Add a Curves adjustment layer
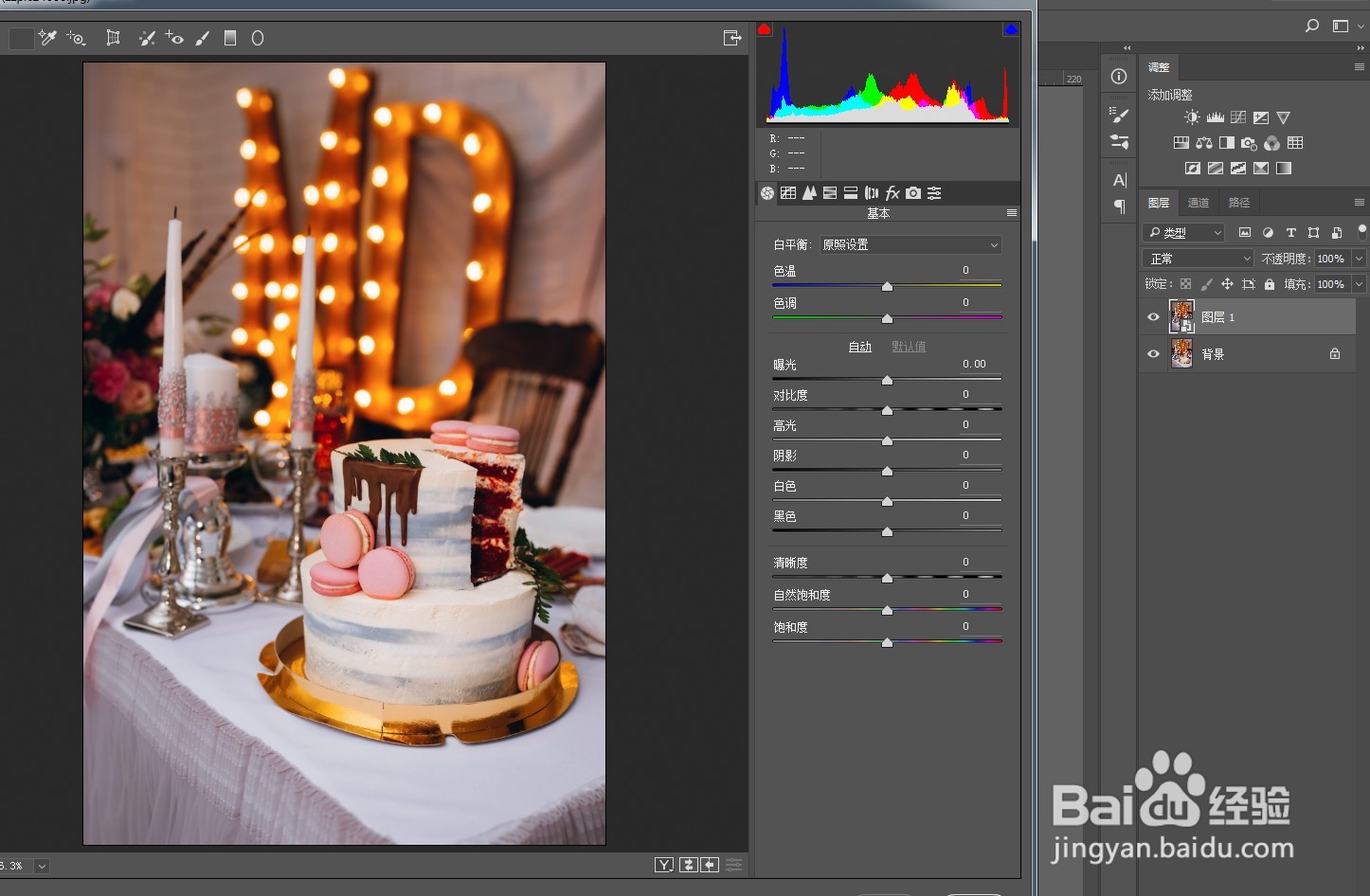This screenshot has height=896, width=1370. click(1238, 117)
